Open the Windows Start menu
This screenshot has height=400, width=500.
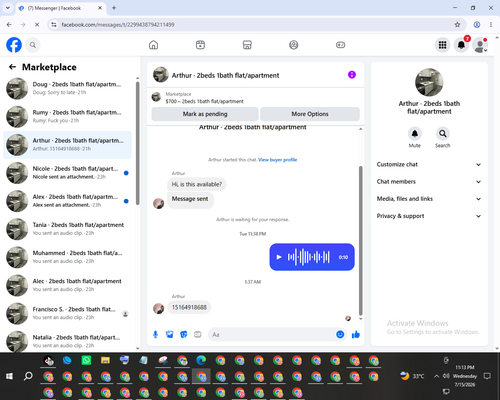pyautogui.click(x=9, y=376)
